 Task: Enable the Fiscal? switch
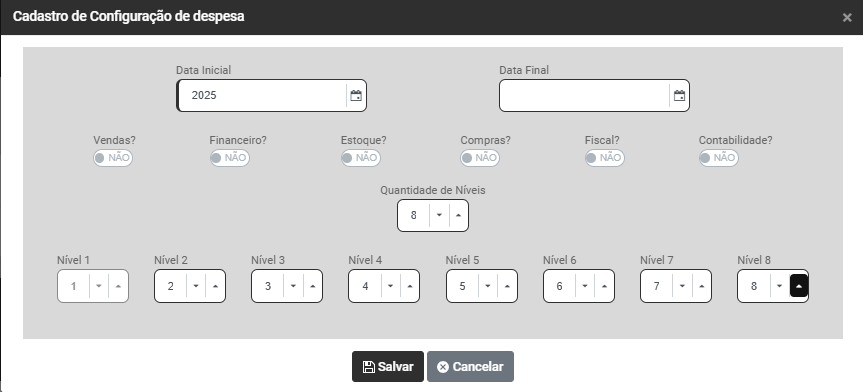coord(604,158)
